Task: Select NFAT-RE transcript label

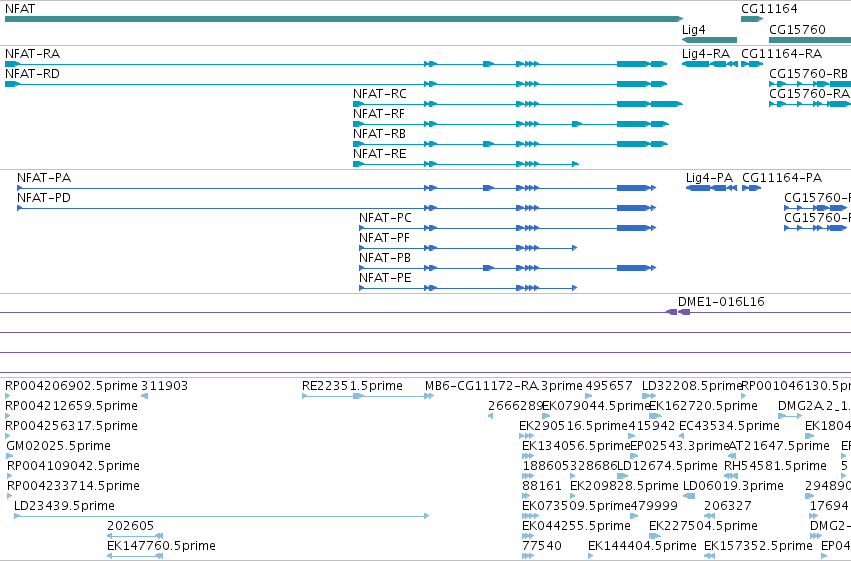Action: [x=379, y=154]
